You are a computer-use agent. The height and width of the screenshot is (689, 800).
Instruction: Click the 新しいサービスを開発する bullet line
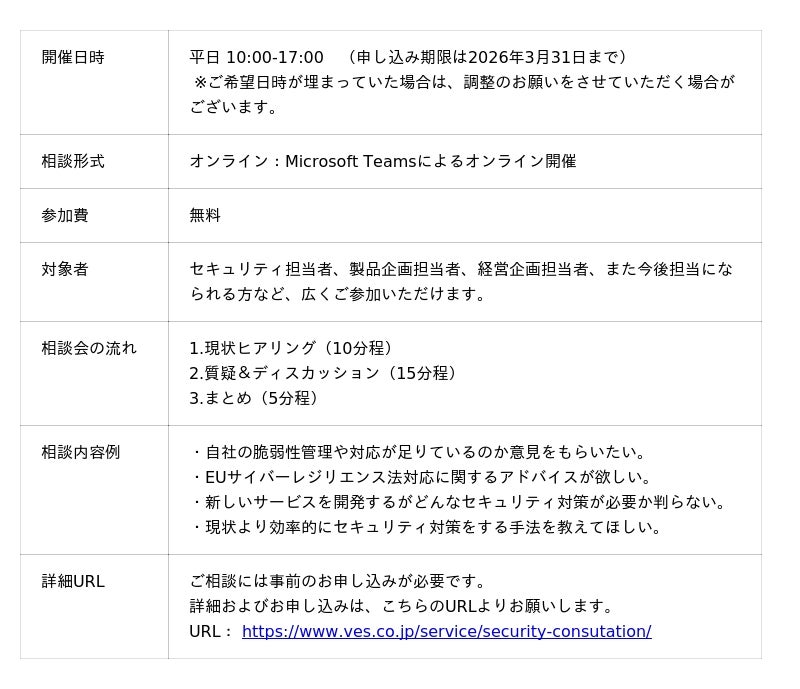(x=461, y=502)
